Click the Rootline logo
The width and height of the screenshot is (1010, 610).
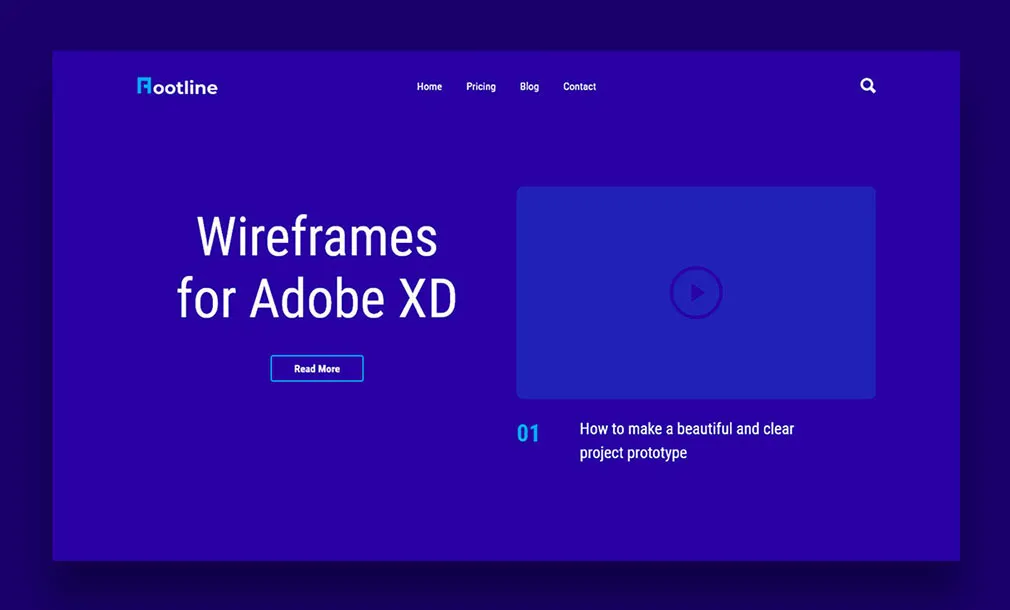[x=177, y=86]
